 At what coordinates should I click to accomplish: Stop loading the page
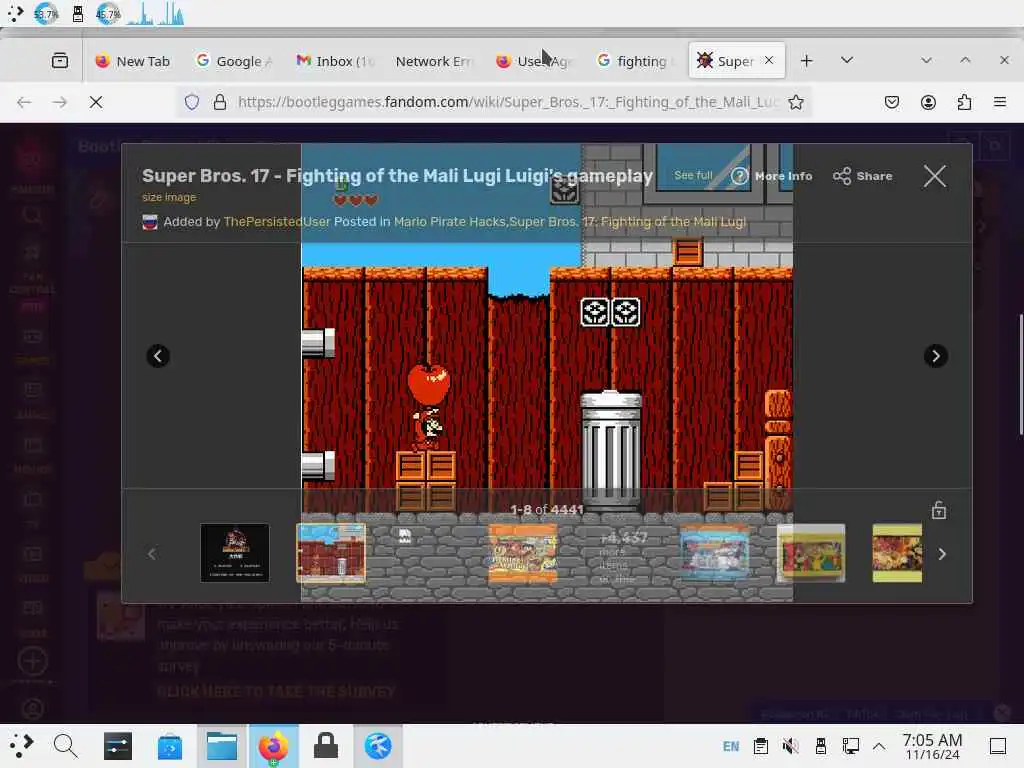point(96,102)
